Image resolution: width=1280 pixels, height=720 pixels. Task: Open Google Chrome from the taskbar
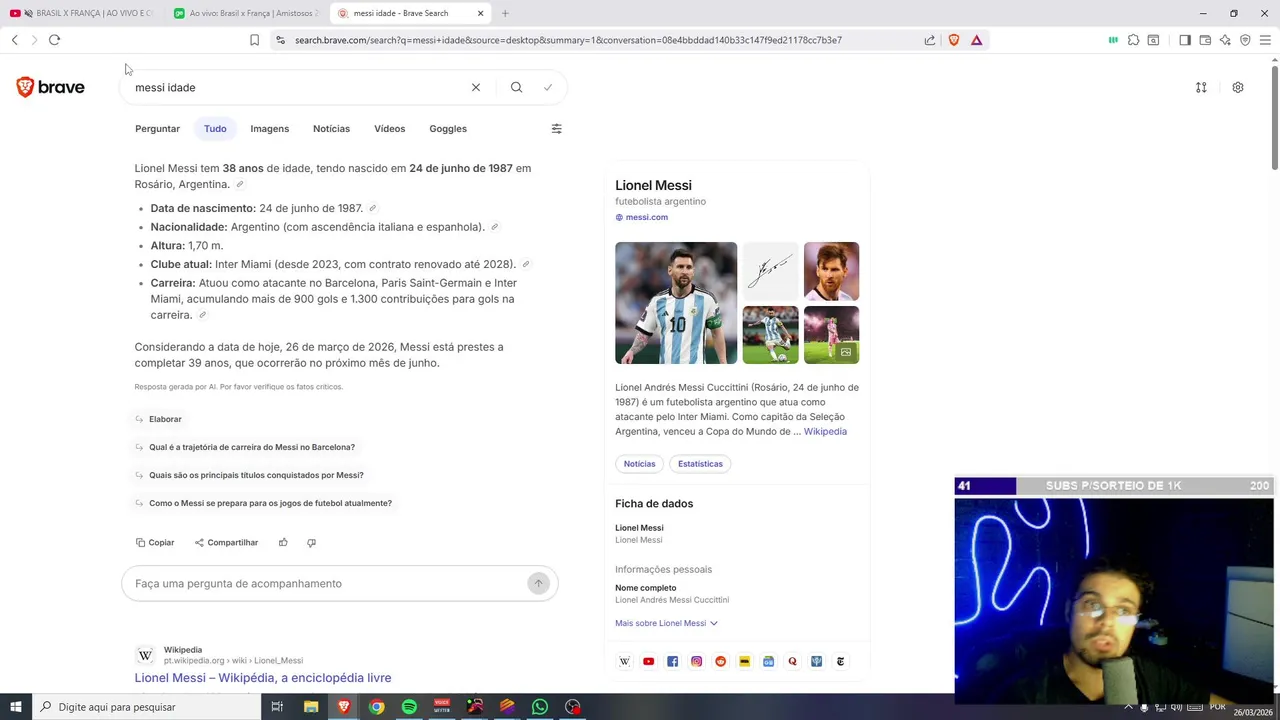click(x=376, y=707)
